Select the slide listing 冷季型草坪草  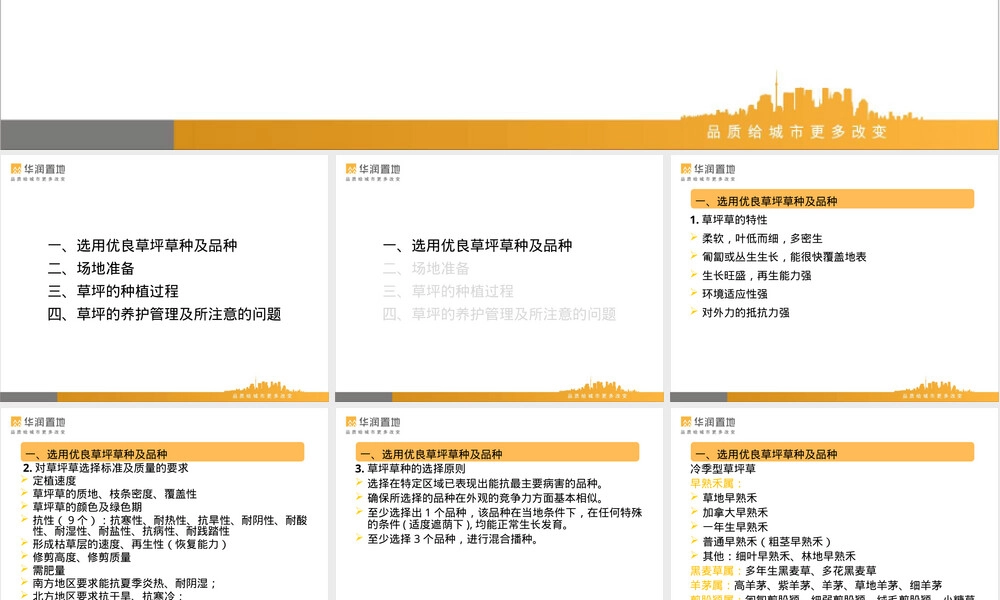(834, 504)
